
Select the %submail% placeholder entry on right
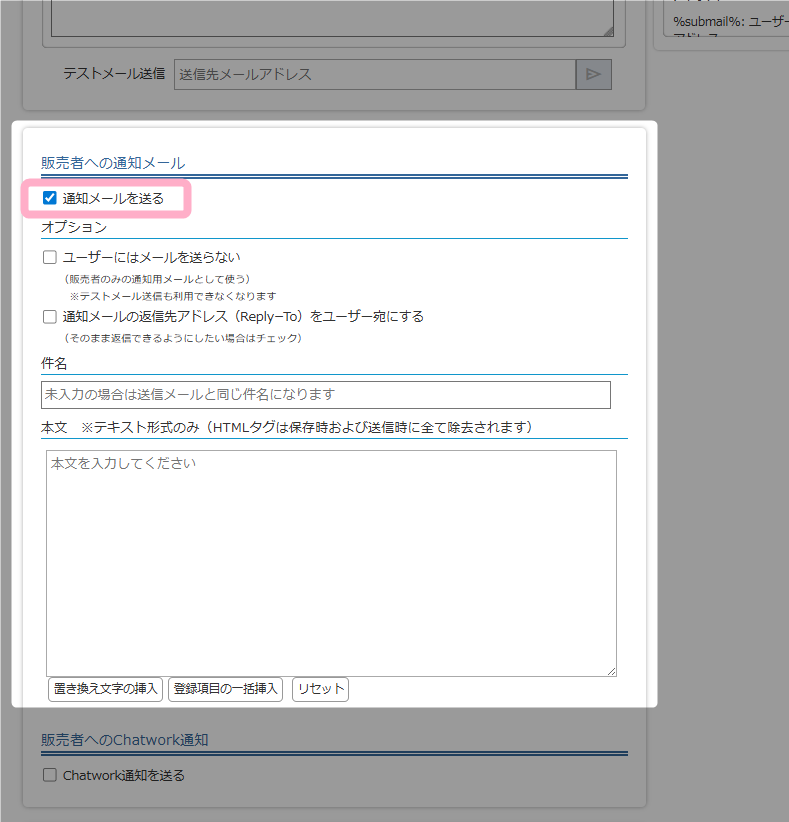pyautogui.click(x=730, y=21)
